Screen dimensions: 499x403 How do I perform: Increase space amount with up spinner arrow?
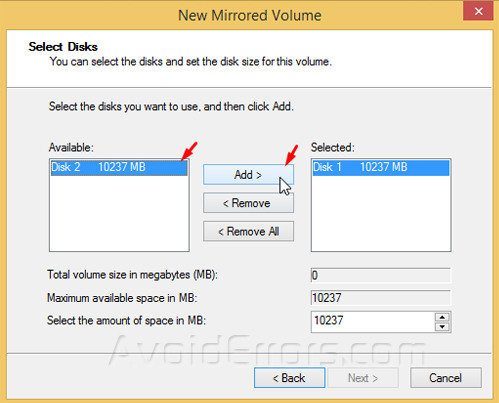[442, 317]
